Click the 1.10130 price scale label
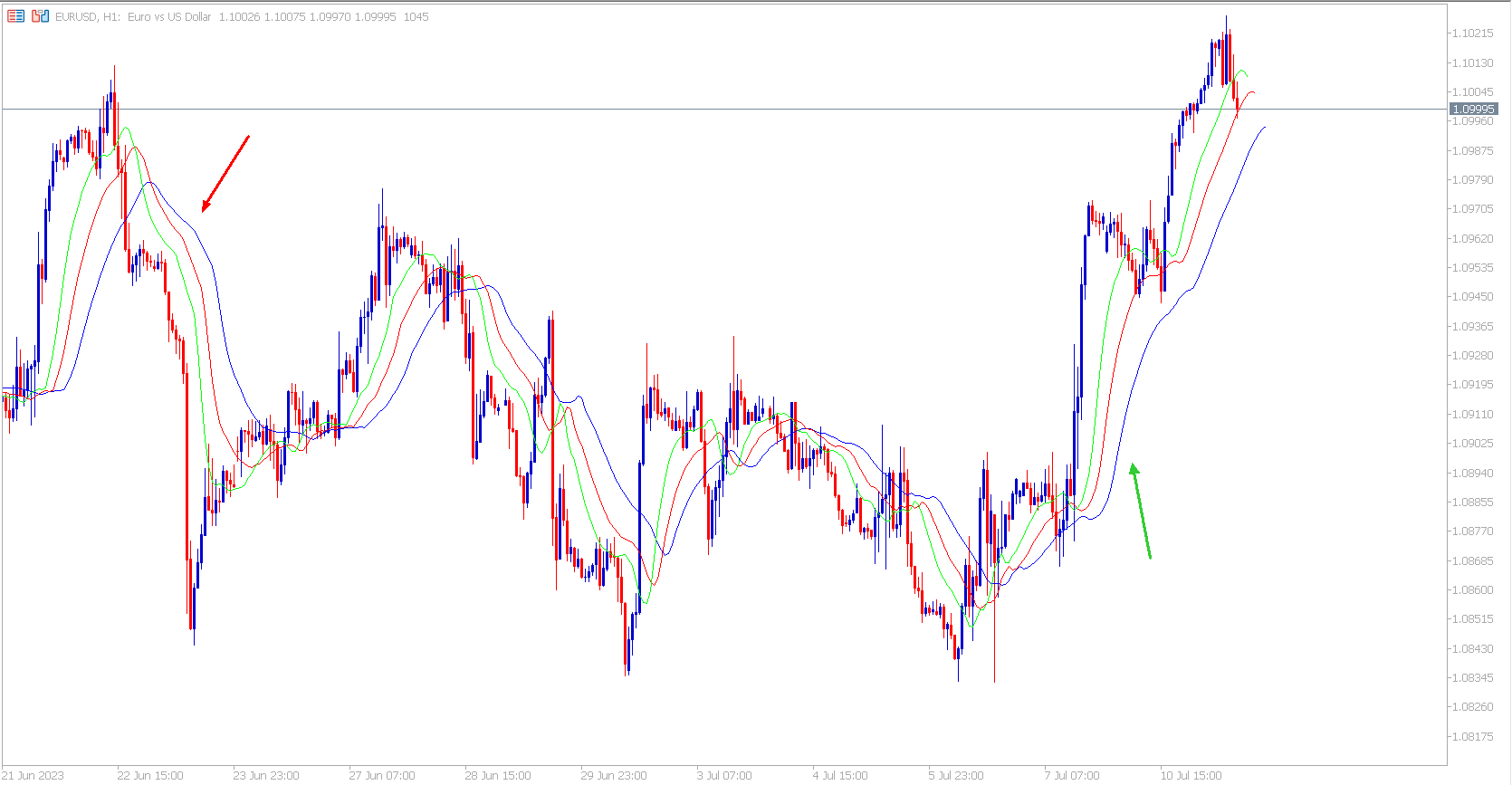 click(1473, 63)
